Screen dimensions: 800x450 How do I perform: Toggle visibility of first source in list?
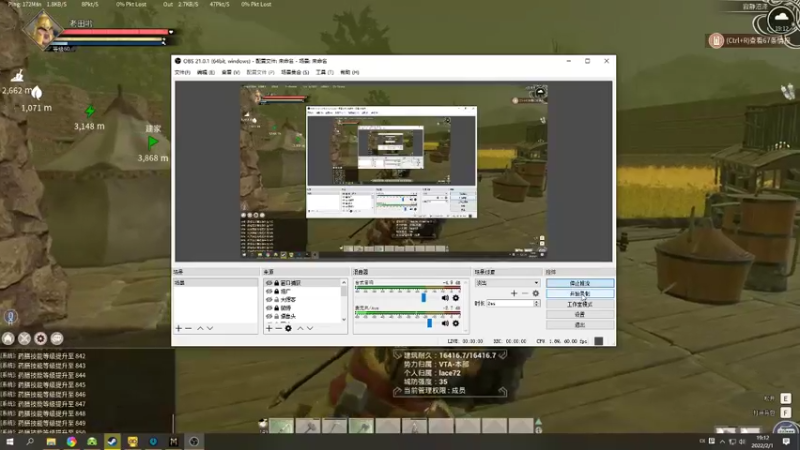click(269, 283)
